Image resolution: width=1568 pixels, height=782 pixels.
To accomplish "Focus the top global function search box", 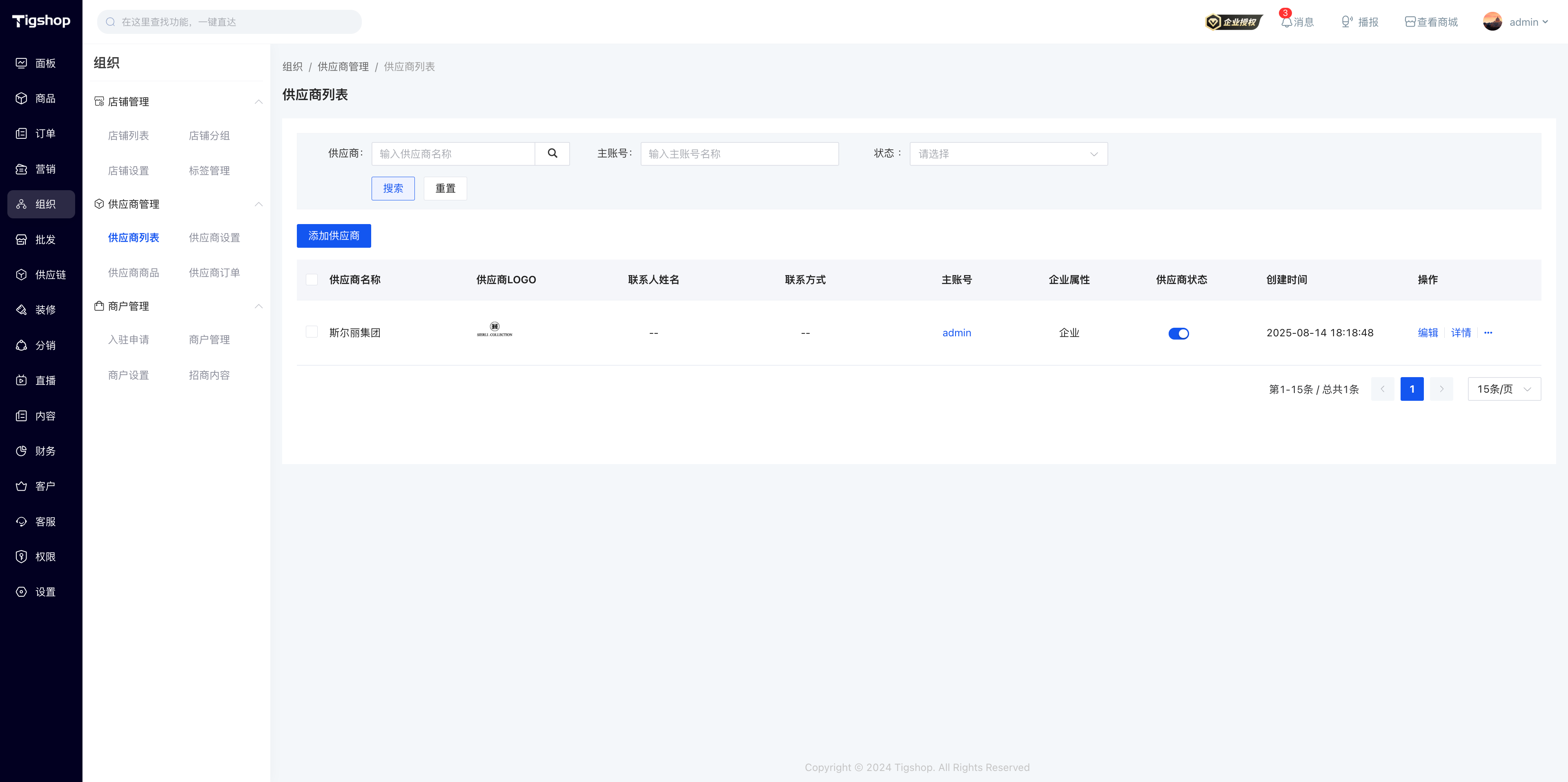I will [229, 22].
